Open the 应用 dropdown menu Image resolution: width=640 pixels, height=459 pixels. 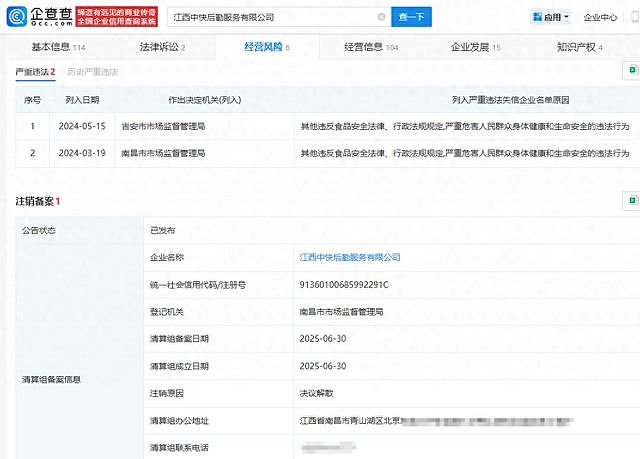[551, 17]
